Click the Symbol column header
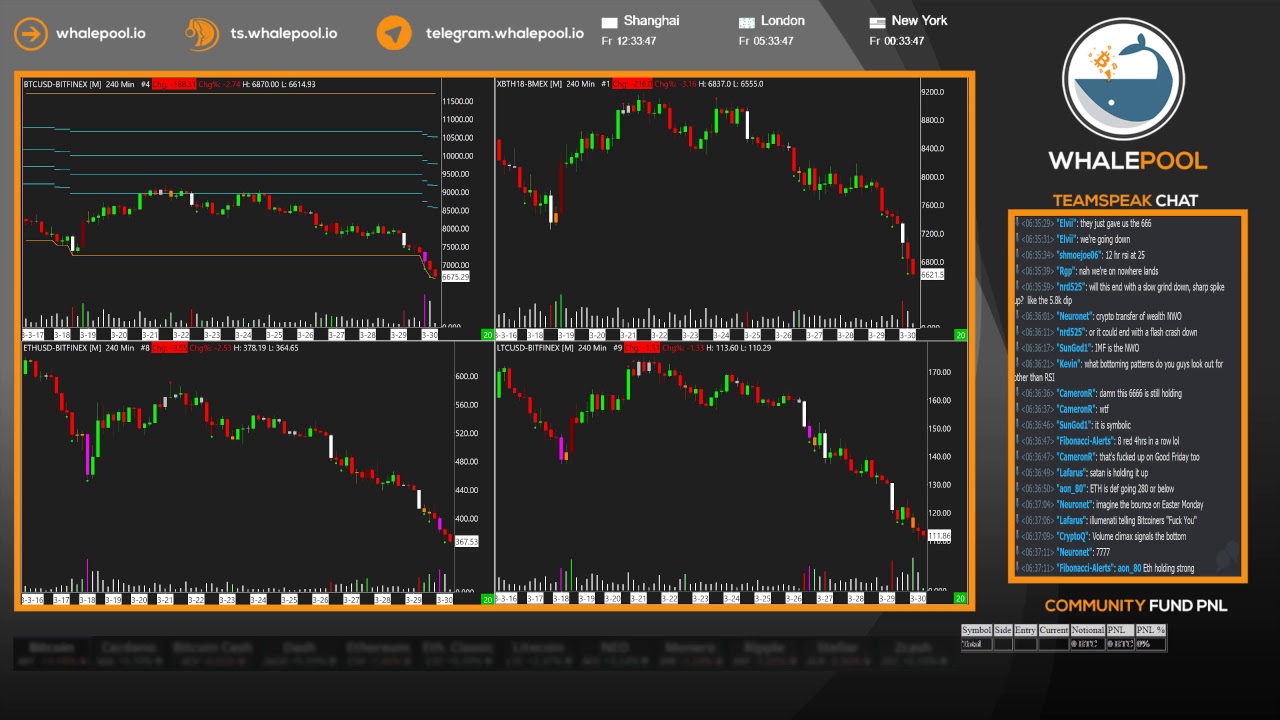Image resolution: width=1280 pixels, height=720 pixels. (x=976, y=631)
